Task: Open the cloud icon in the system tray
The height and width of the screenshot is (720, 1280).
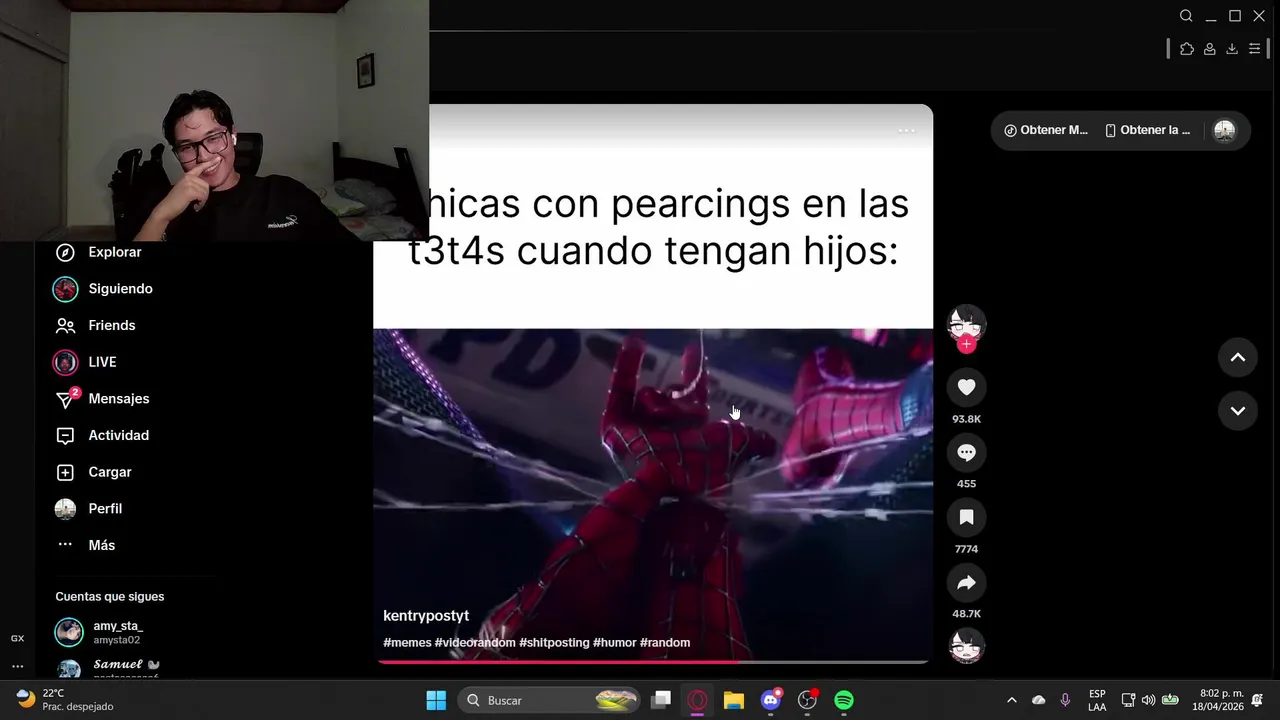Action: pos(1038,700)
